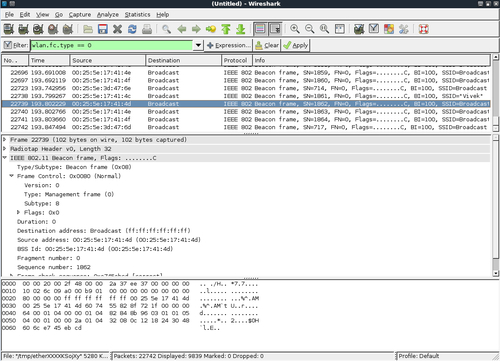Select the Type: Management frame line
Image resolution: width=500 pixels, height=361 pixels.
[x=69, y=194]
